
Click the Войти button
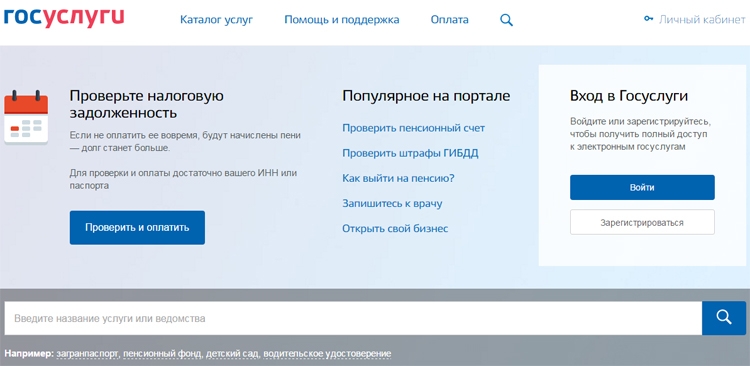pos(642,188)
